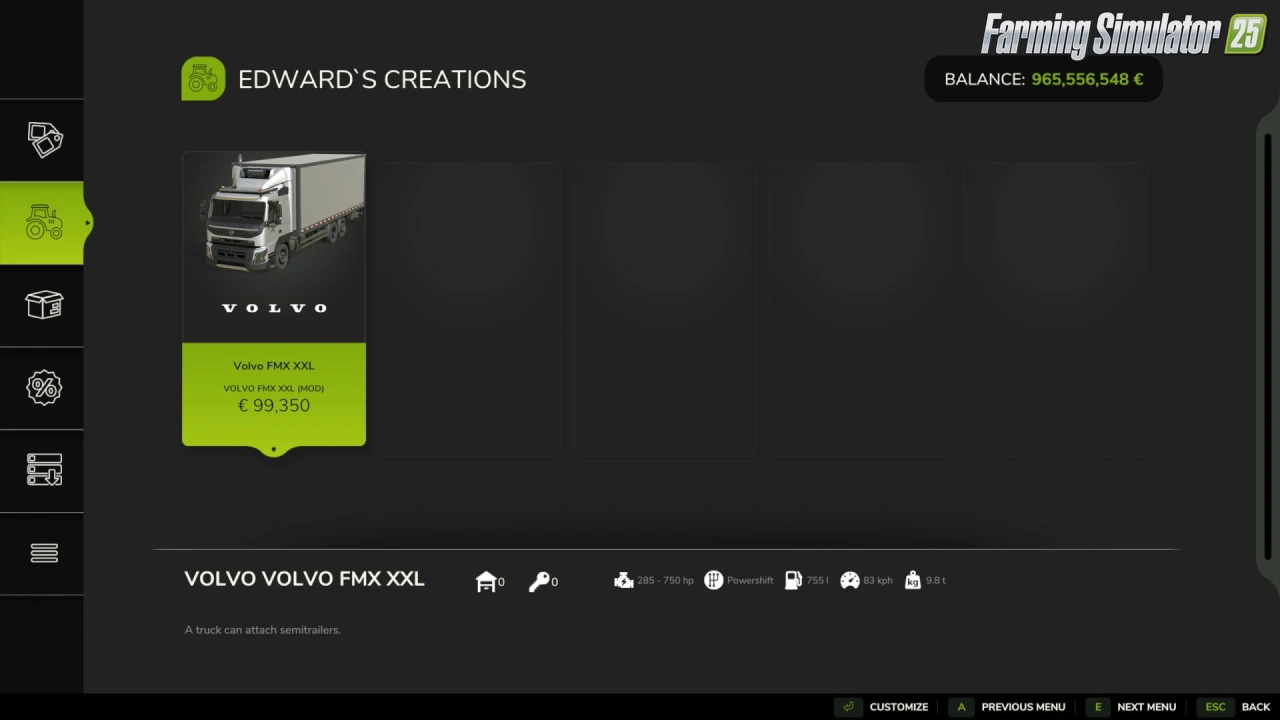The height and width of the screenshot is (720, 1280).
Task: Click the key leased count icon
Action: [539, 581]
